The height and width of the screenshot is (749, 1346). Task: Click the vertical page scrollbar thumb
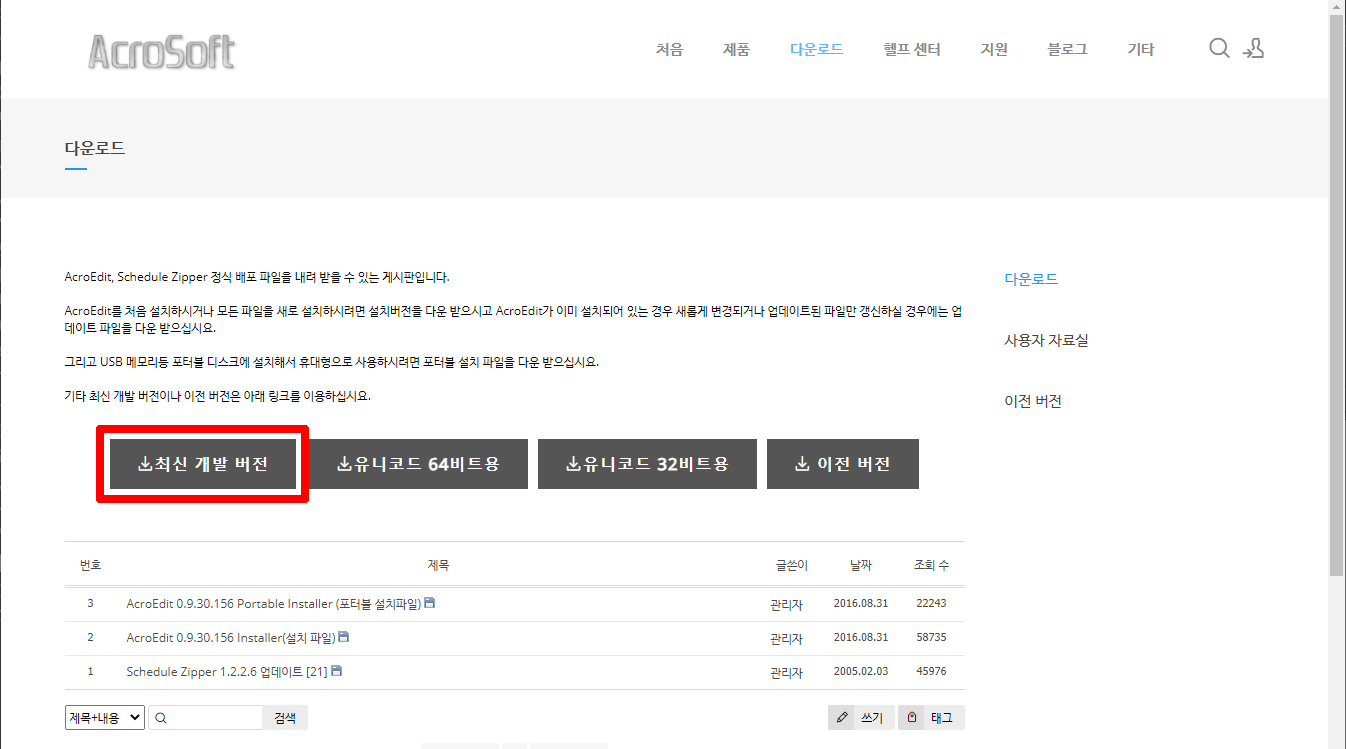[1337, 296]
